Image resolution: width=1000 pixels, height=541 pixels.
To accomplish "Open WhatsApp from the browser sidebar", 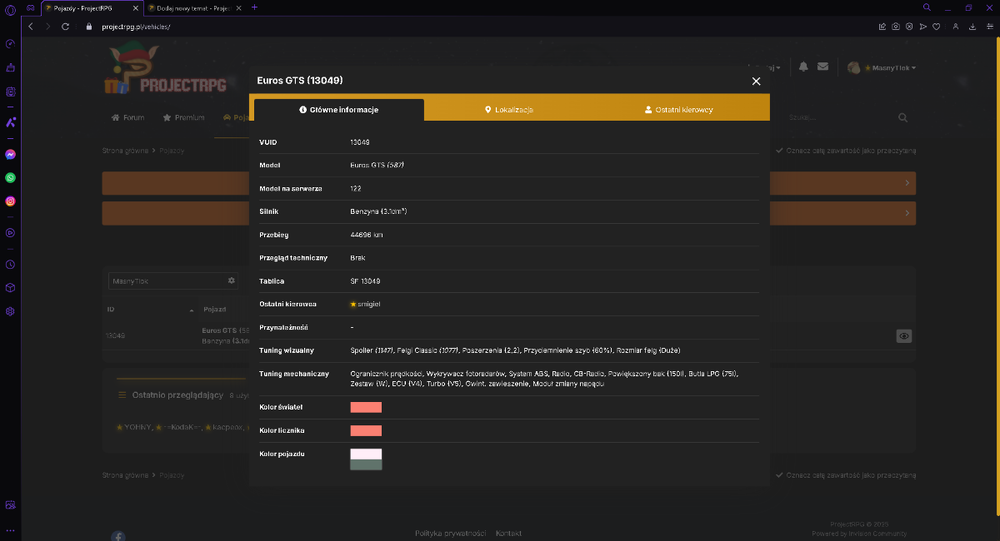I will [10, 178].
